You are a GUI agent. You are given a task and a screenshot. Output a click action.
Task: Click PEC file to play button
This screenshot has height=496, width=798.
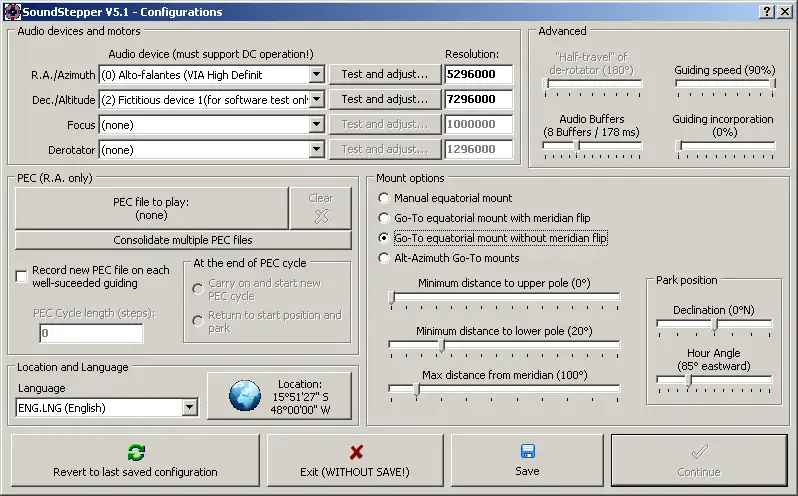(151, 208)
